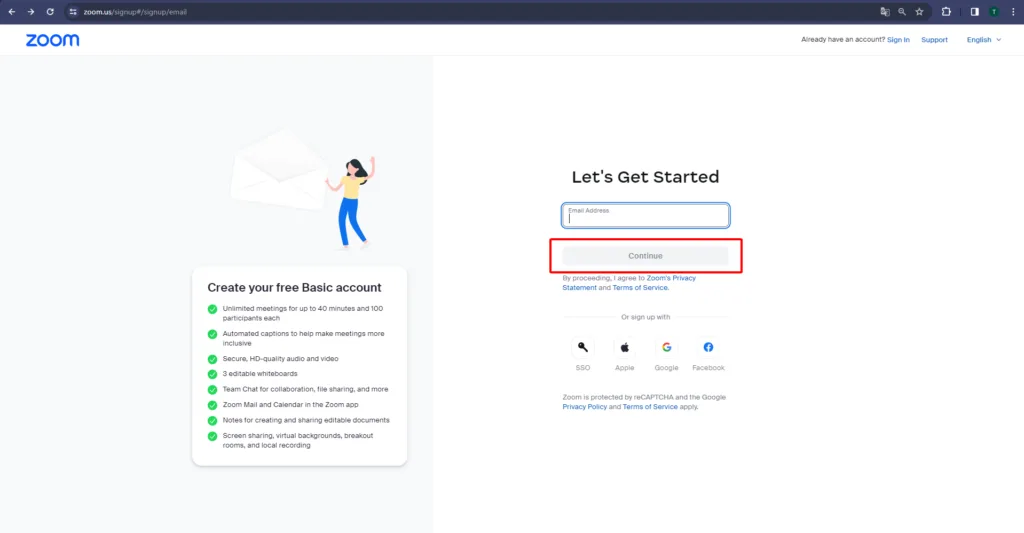
Task: Click the translate page icon
Action: coord(885,12)
